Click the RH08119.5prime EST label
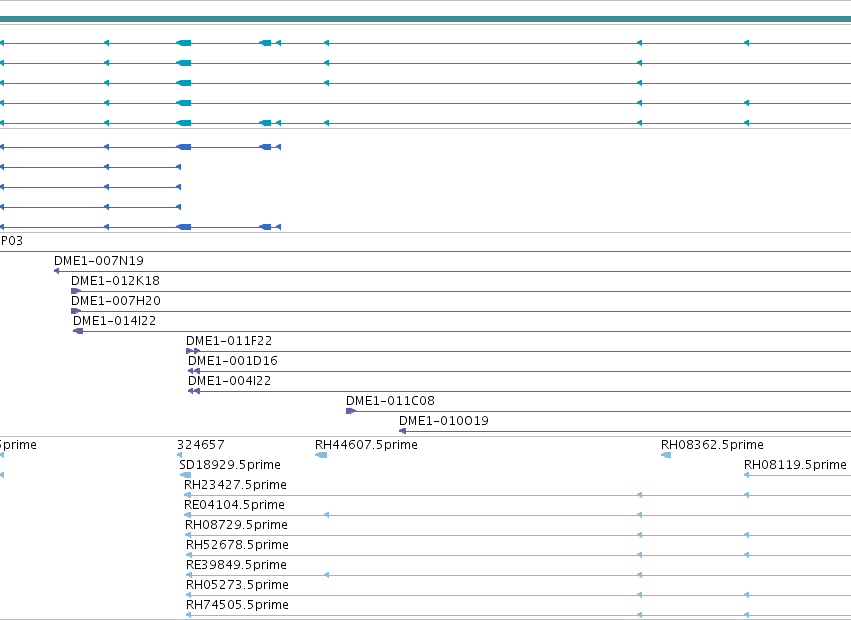 [x=795, y=465]
